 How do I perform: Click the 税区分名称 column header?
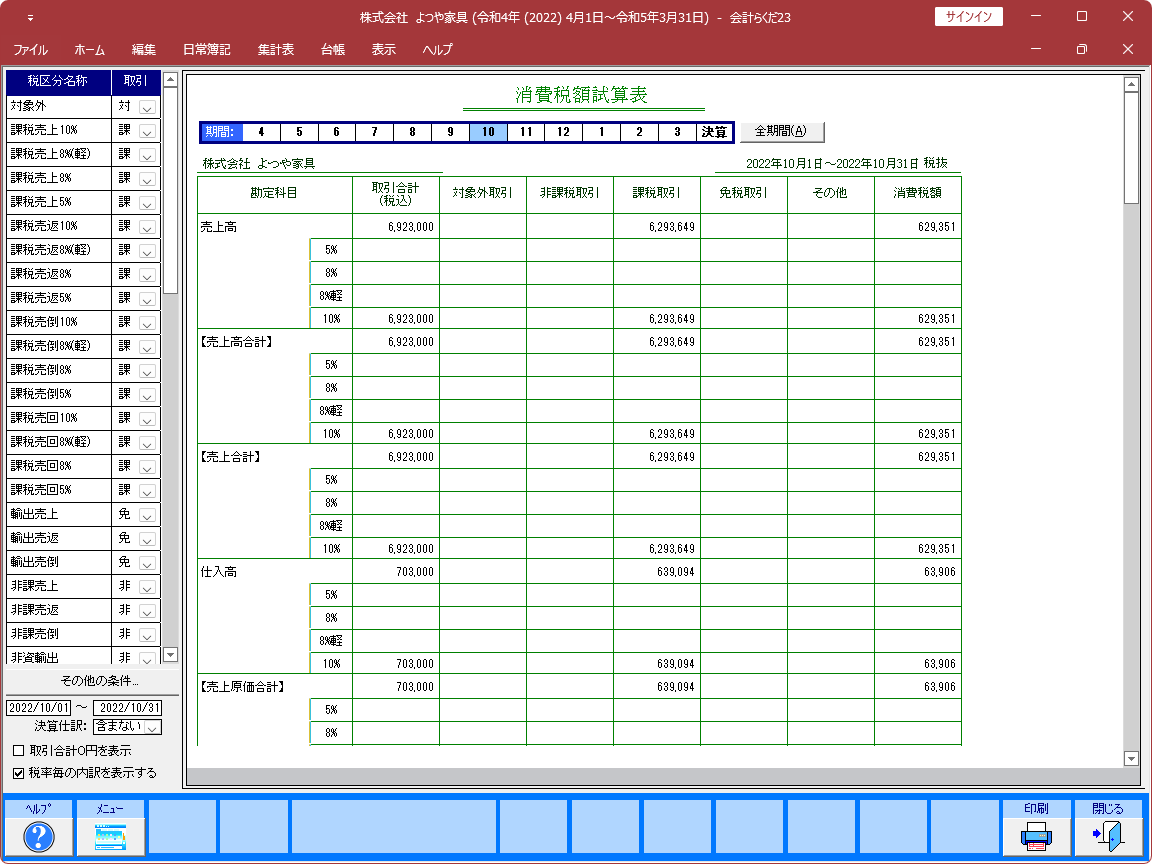(x=58, y=82)
